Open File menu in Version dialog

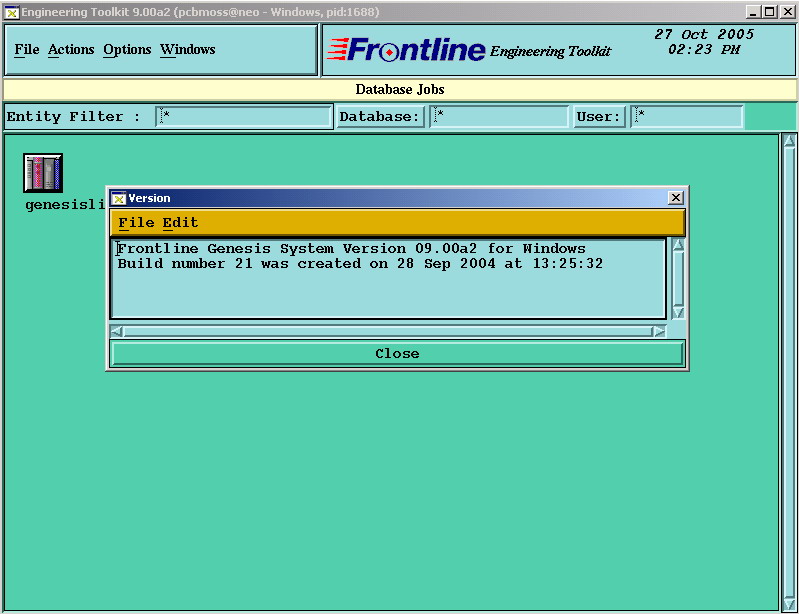(x=136, y=223)
